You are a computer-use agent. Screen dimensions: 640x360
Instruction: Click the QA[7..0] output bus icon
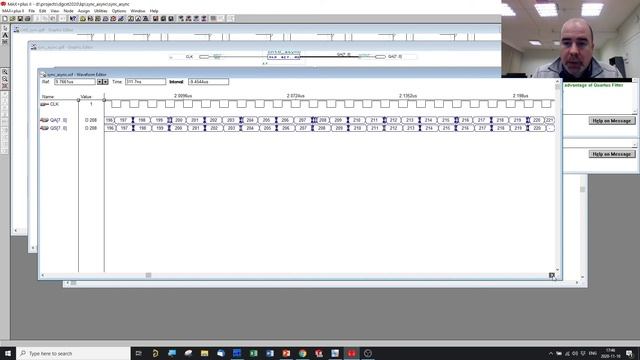click(x=44, y=120)
